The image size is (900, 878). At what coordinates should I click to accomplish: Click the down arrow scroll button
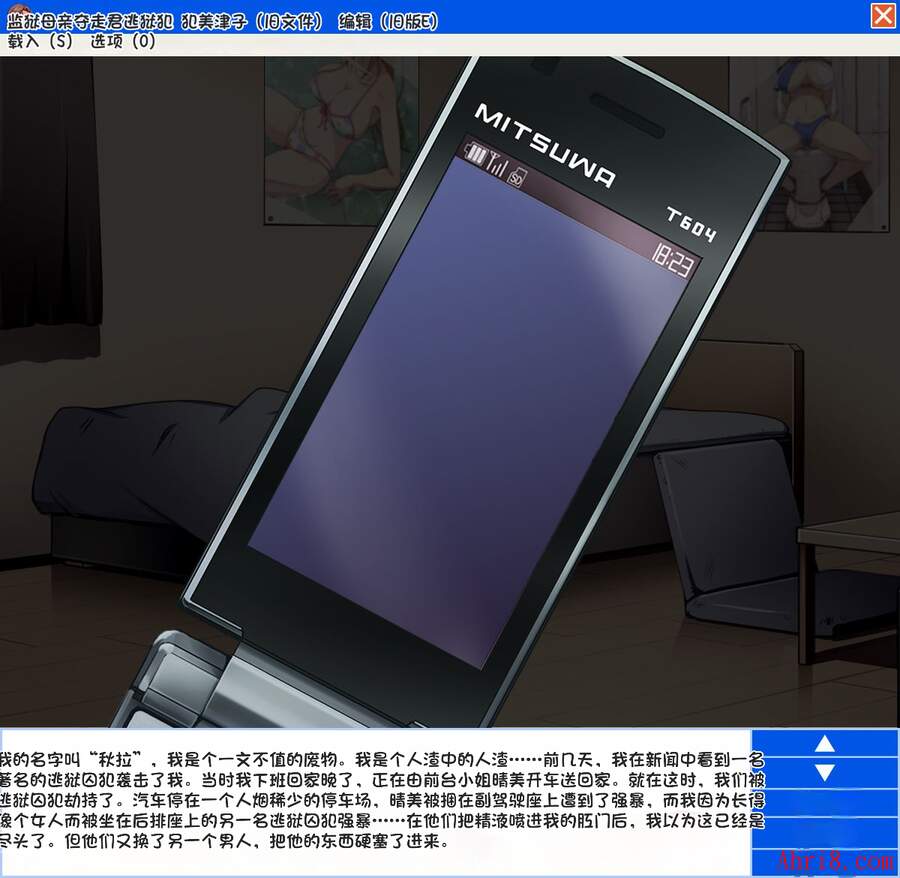pos(824,772)
